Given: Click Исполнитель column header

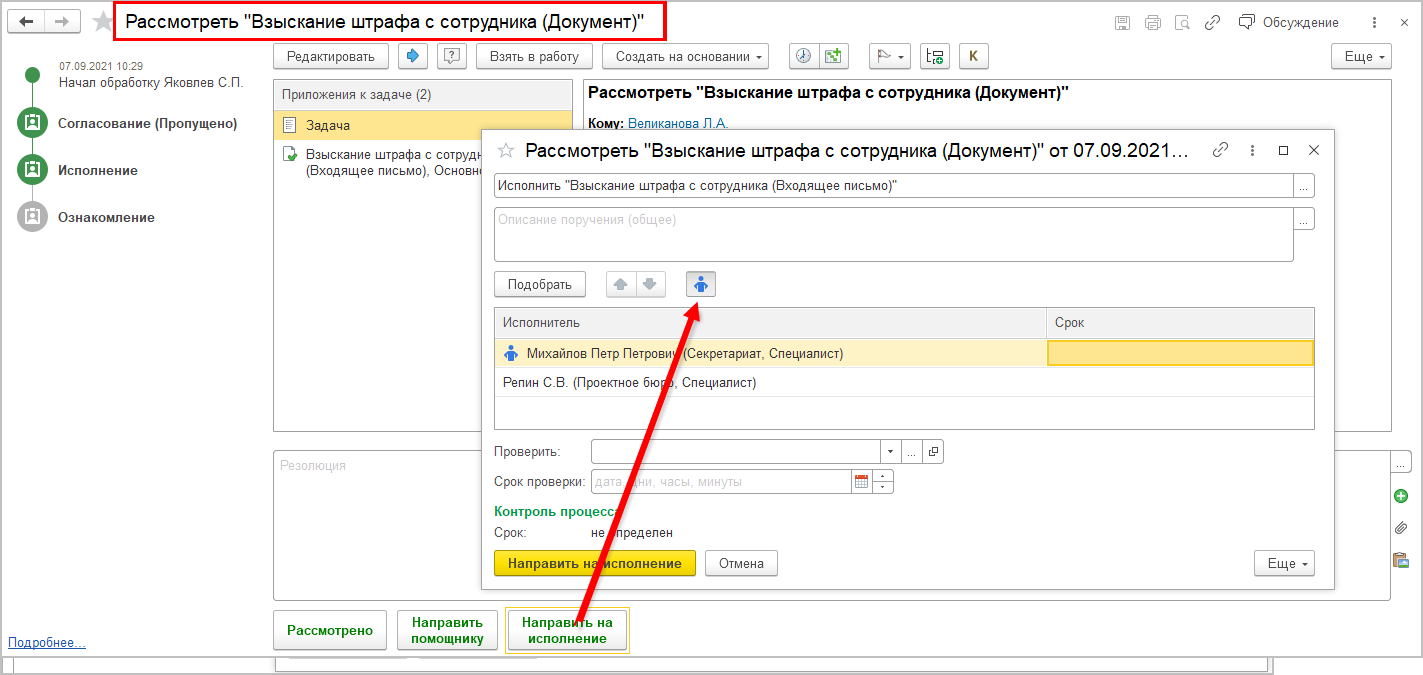Looking at the screenshot, I should [770, 323].
